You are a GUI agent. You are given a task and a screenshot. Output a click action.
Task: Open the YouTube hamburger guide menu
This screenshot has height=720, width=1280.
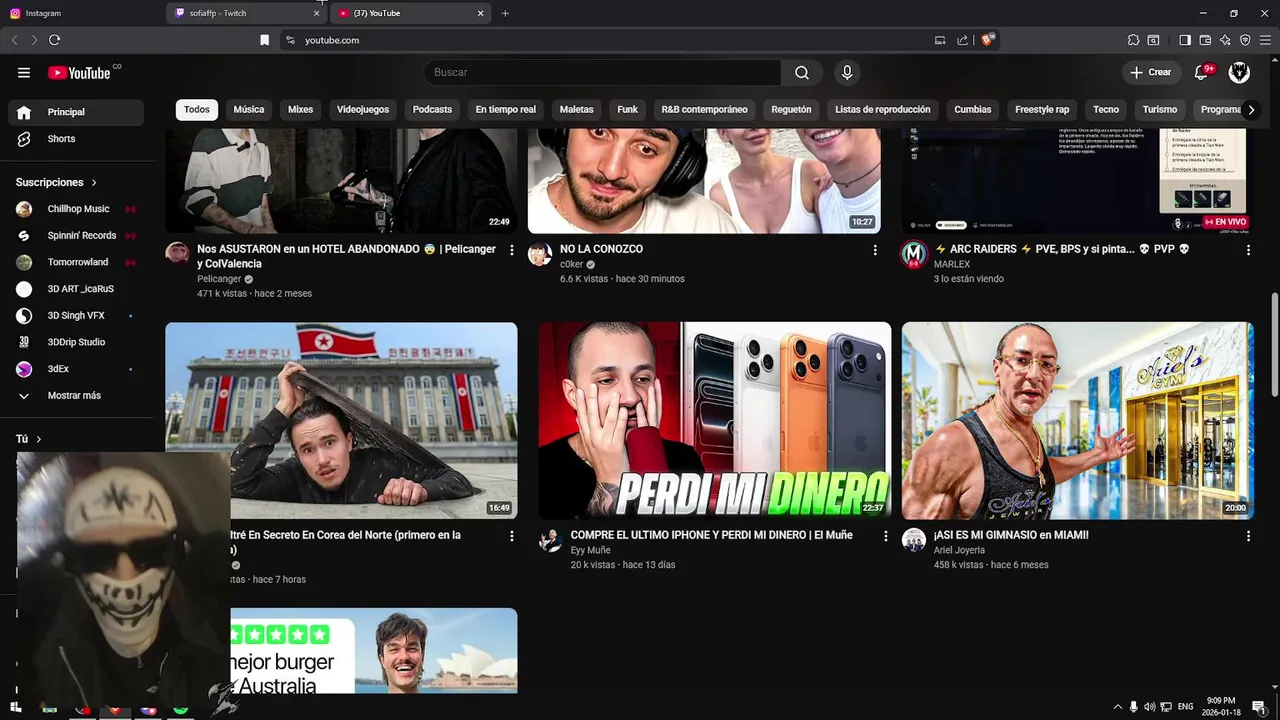pos(24,72)
